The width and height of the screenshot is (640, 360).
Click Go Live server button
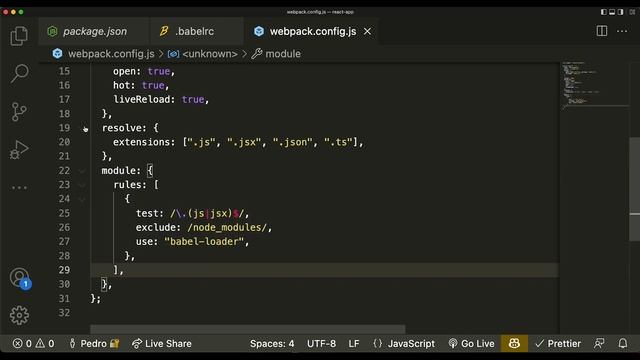[471, 344]
